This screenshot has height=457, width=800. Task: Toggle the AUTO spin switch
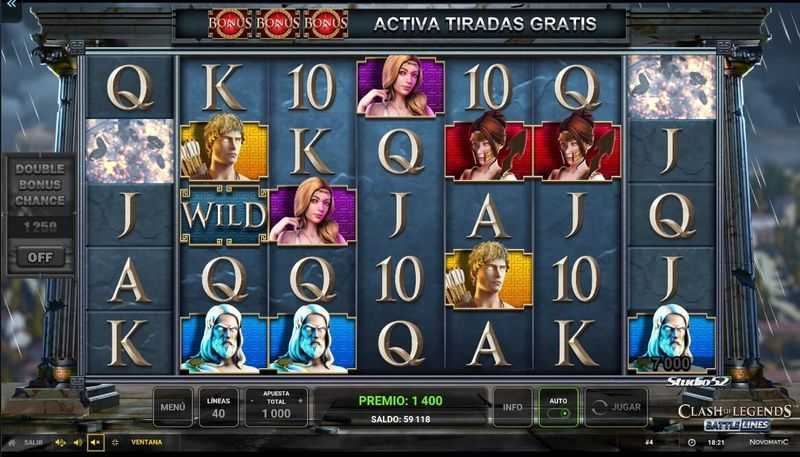coord(559,407)
